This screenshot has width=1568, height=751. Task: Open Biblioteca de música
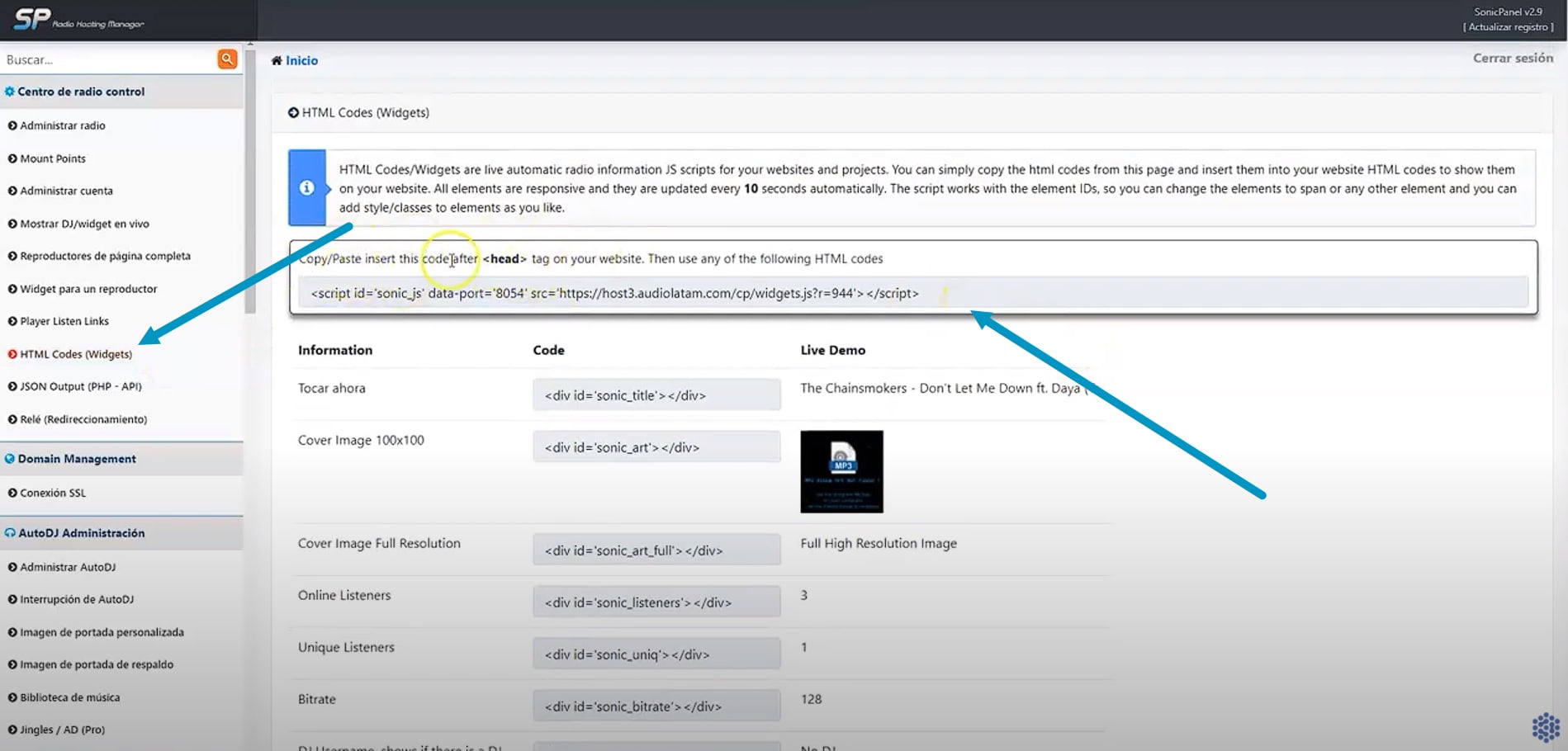click(x=70, y=697)
